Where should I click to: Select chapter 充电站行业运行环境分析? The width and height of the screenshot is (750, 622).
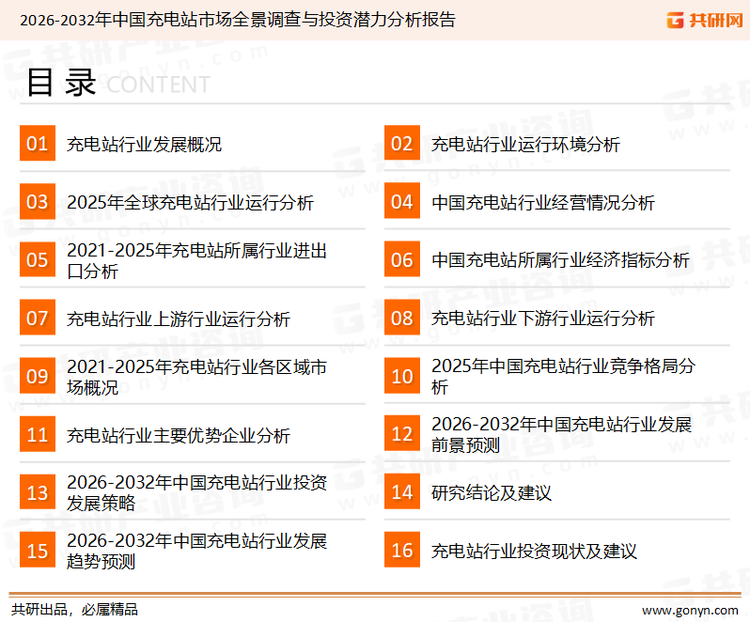525,144
